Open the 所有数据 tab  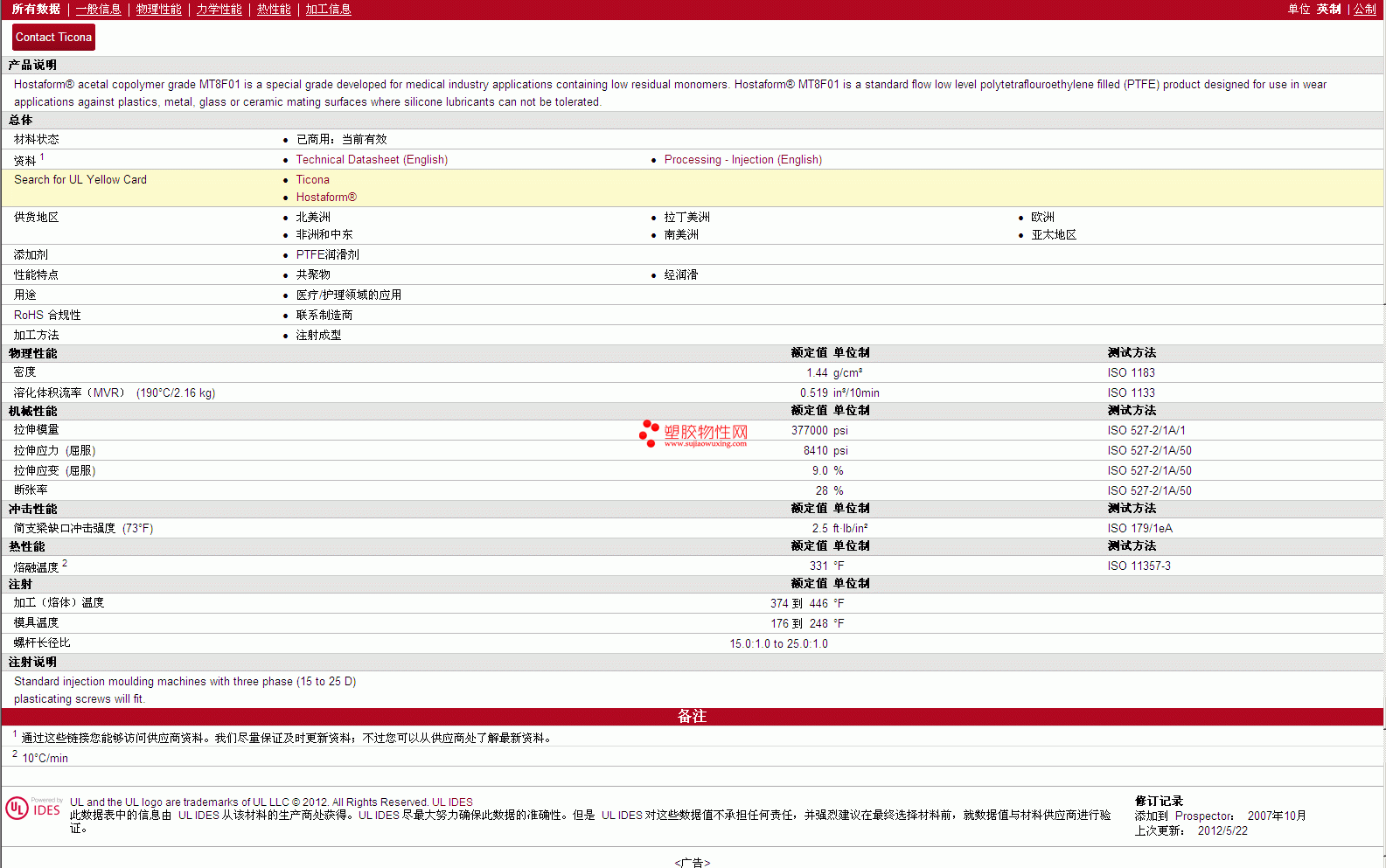click(36, 9)
